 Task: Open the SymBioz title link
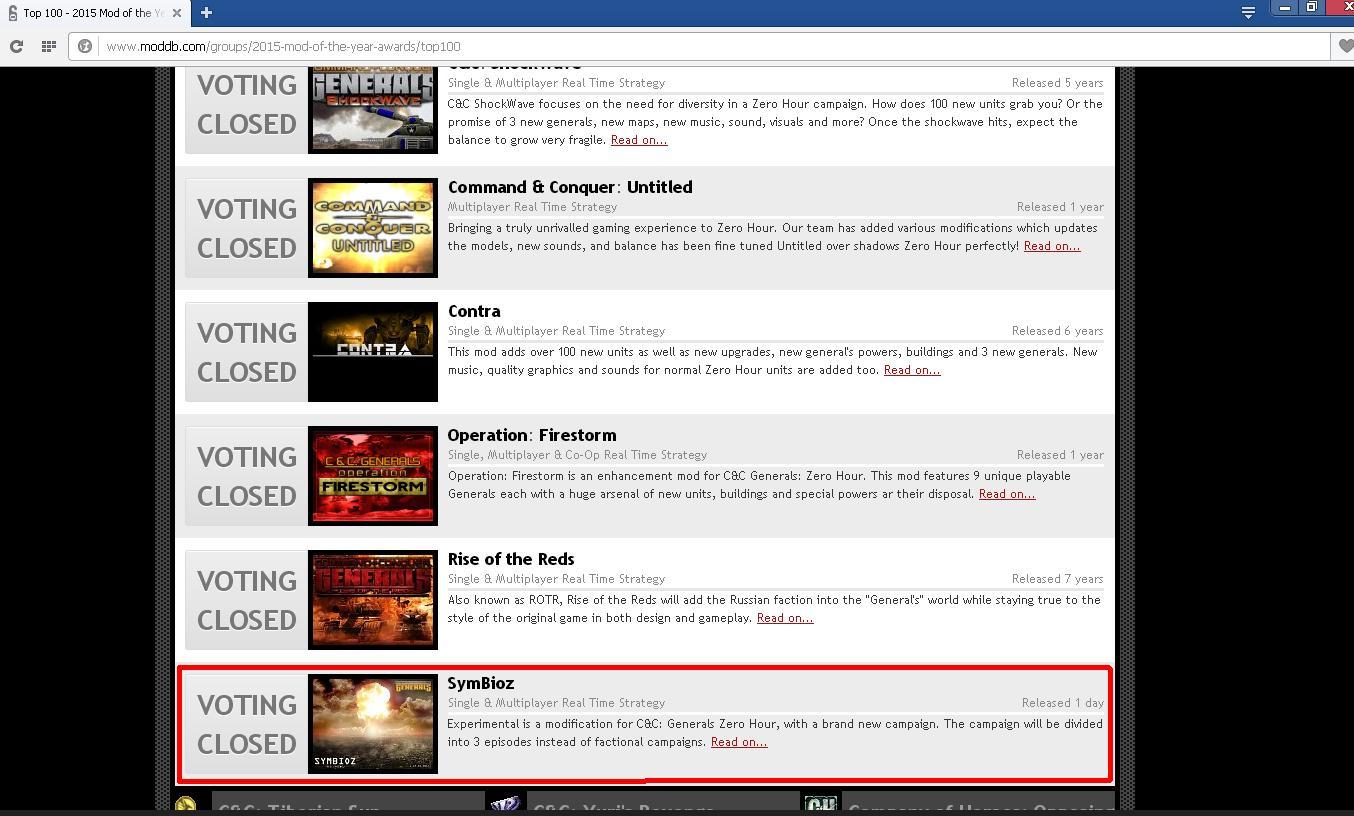point(481,683)
